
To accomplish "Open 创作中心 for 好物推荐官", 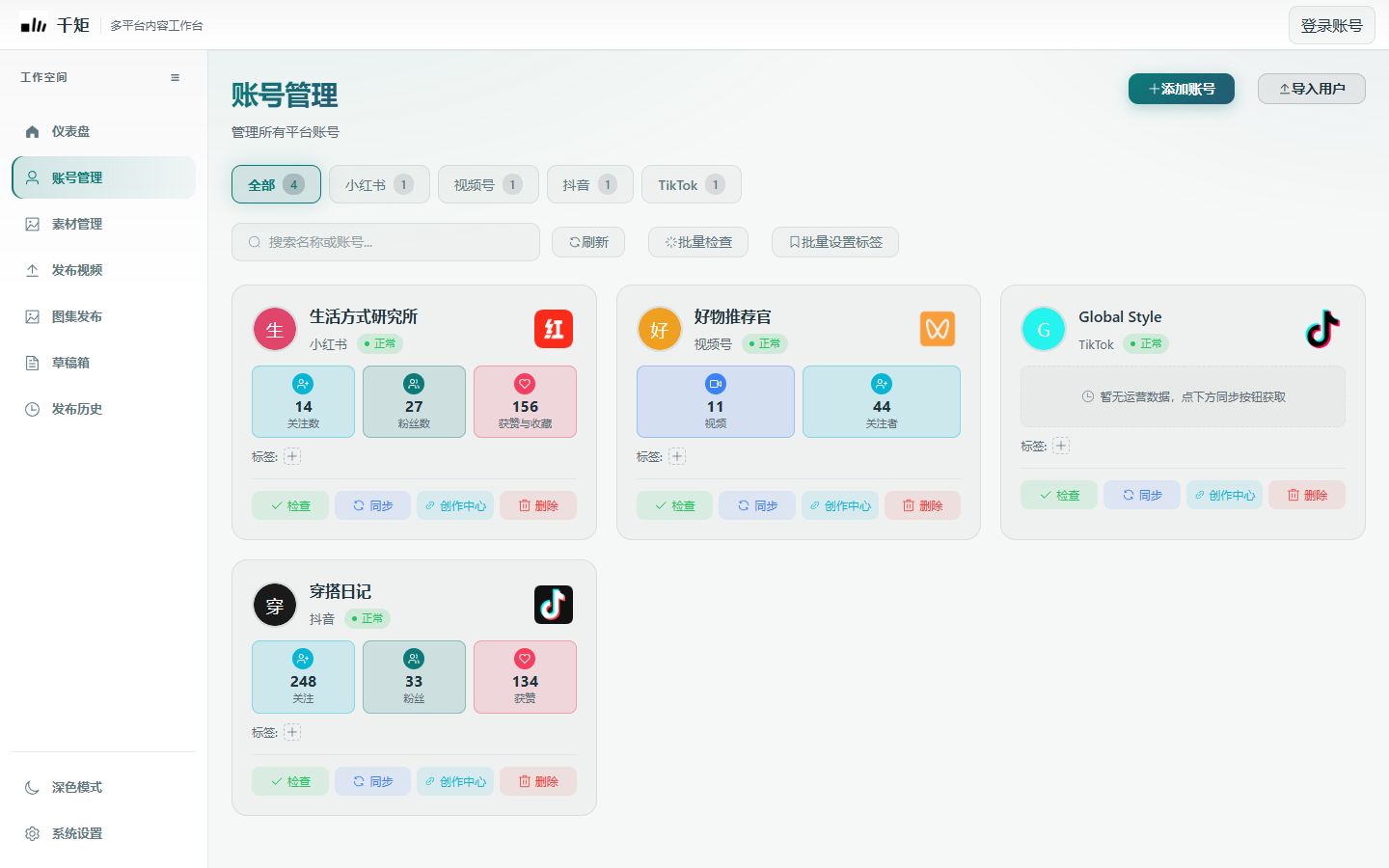I will pos(840,505).
